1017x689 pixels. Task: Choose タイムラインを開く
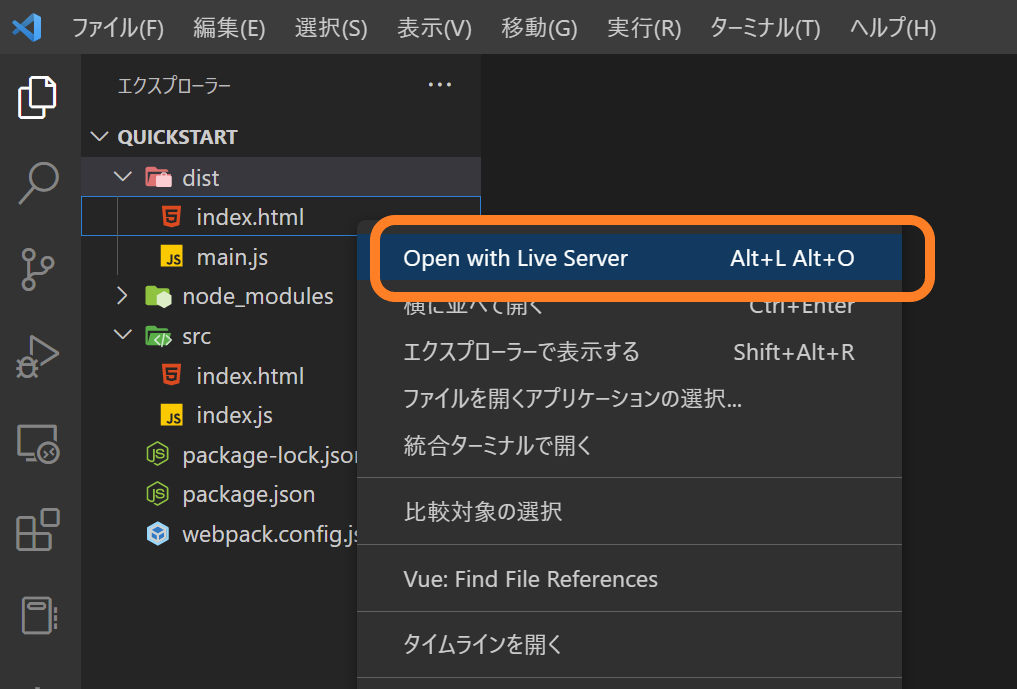tap(629, 644)
